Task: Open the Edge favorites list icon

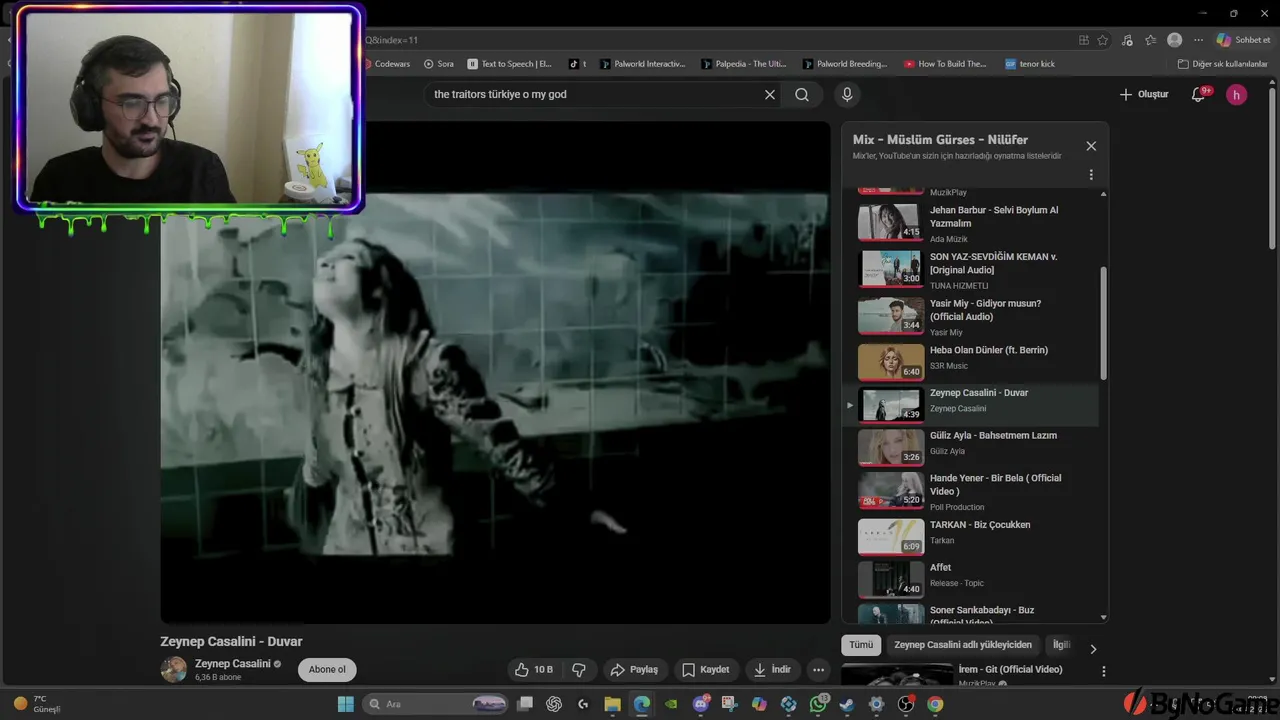Action: (1151, 40)
